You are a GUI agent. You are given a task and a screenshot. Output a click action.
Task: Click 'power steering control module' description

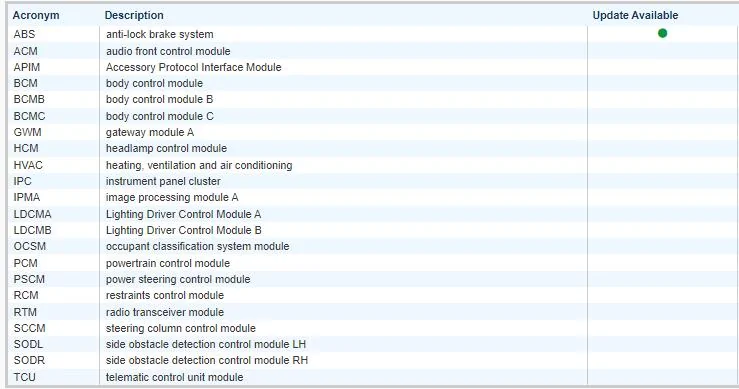click(178, 279)
